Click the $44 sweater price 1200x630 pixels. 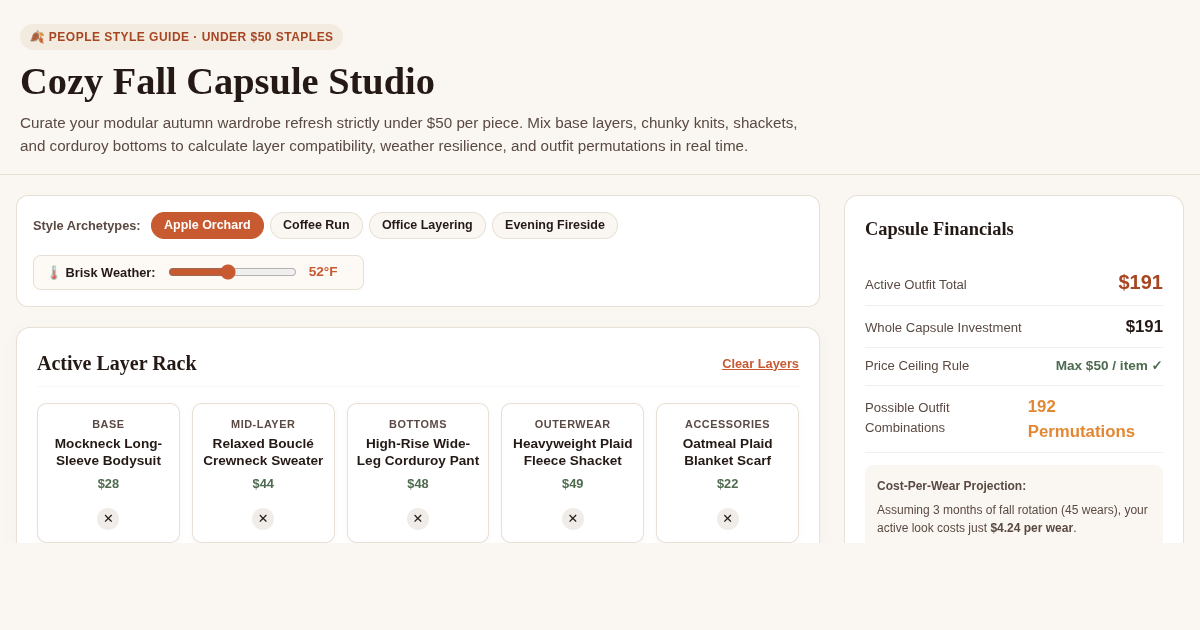tap(263, 484)
